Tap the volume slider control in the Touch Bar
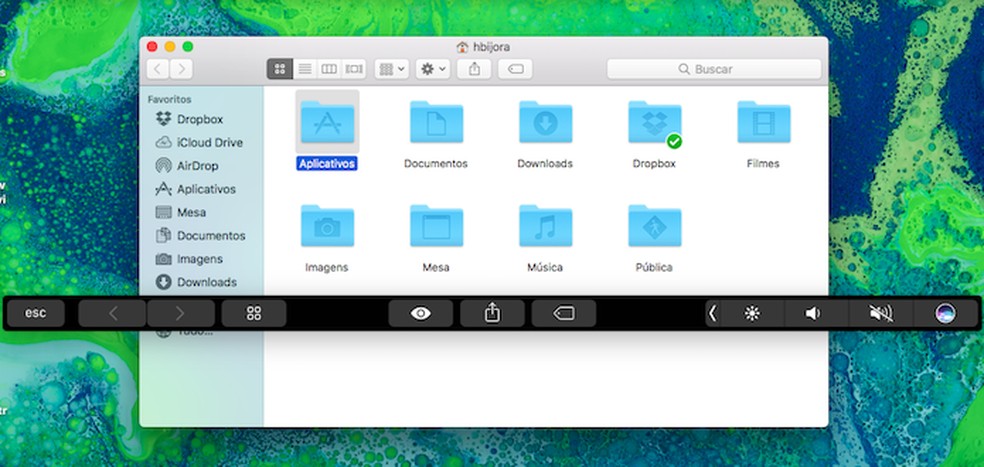Viewport: 984px width, 467px height. (x=812, y=313)
